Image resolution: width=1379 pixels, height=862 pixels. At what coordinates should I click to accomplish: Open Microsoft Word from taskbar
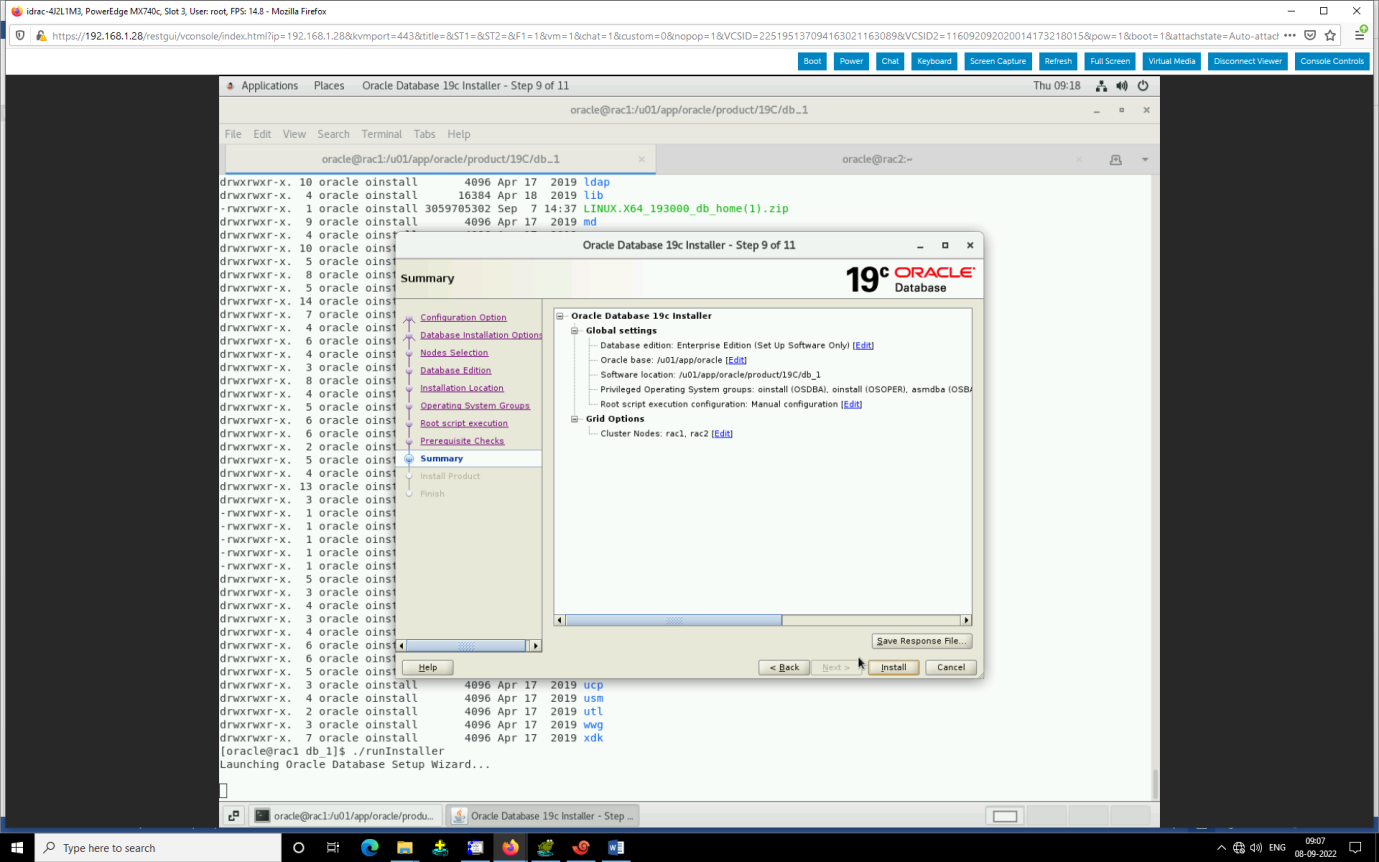click(616, 847)
